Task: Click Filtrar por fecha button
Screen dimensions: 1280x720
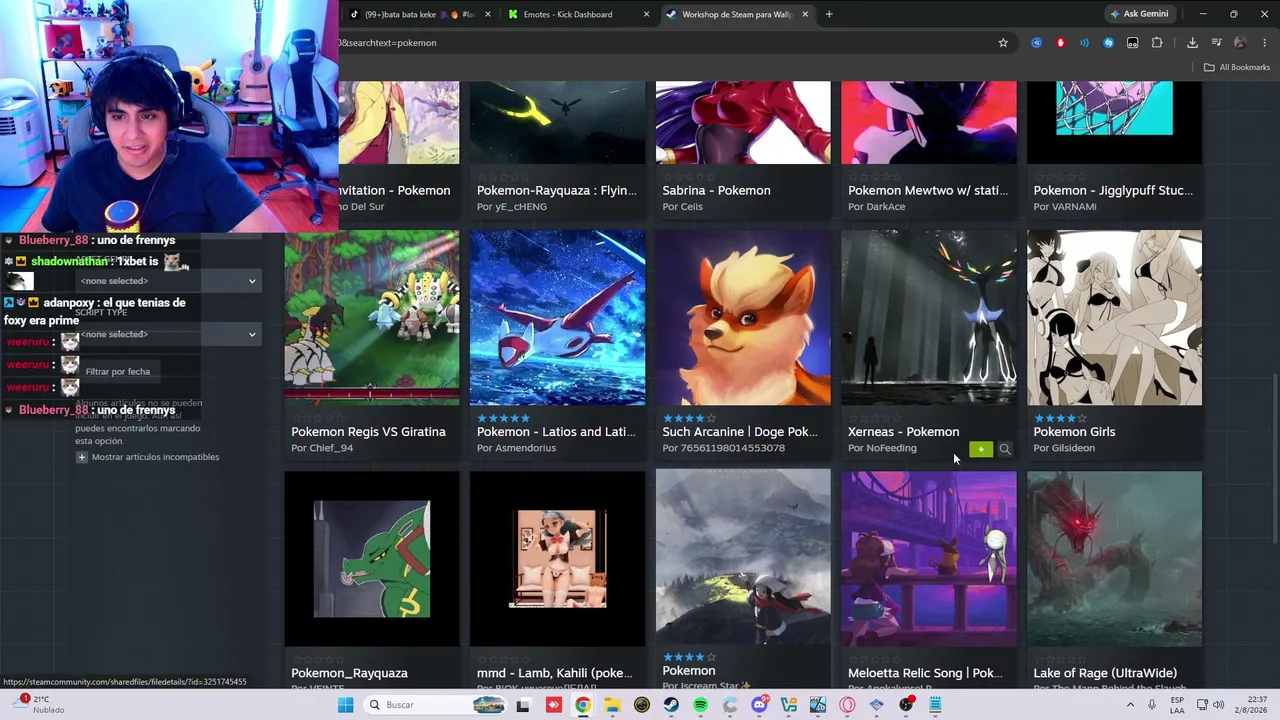Action: point(118,371)
